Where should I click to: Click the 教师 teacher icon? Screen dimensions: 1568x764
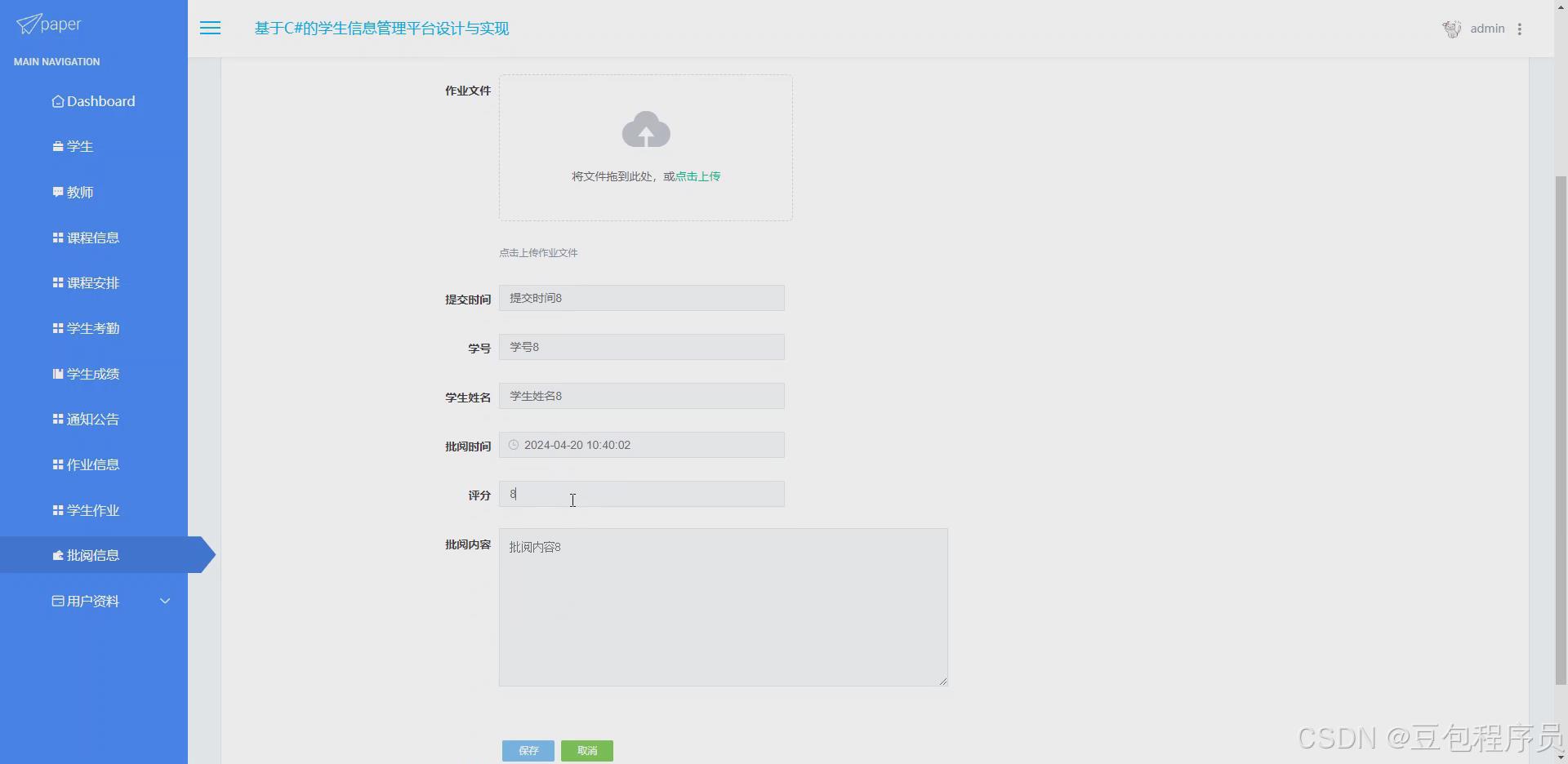(56, 193)
